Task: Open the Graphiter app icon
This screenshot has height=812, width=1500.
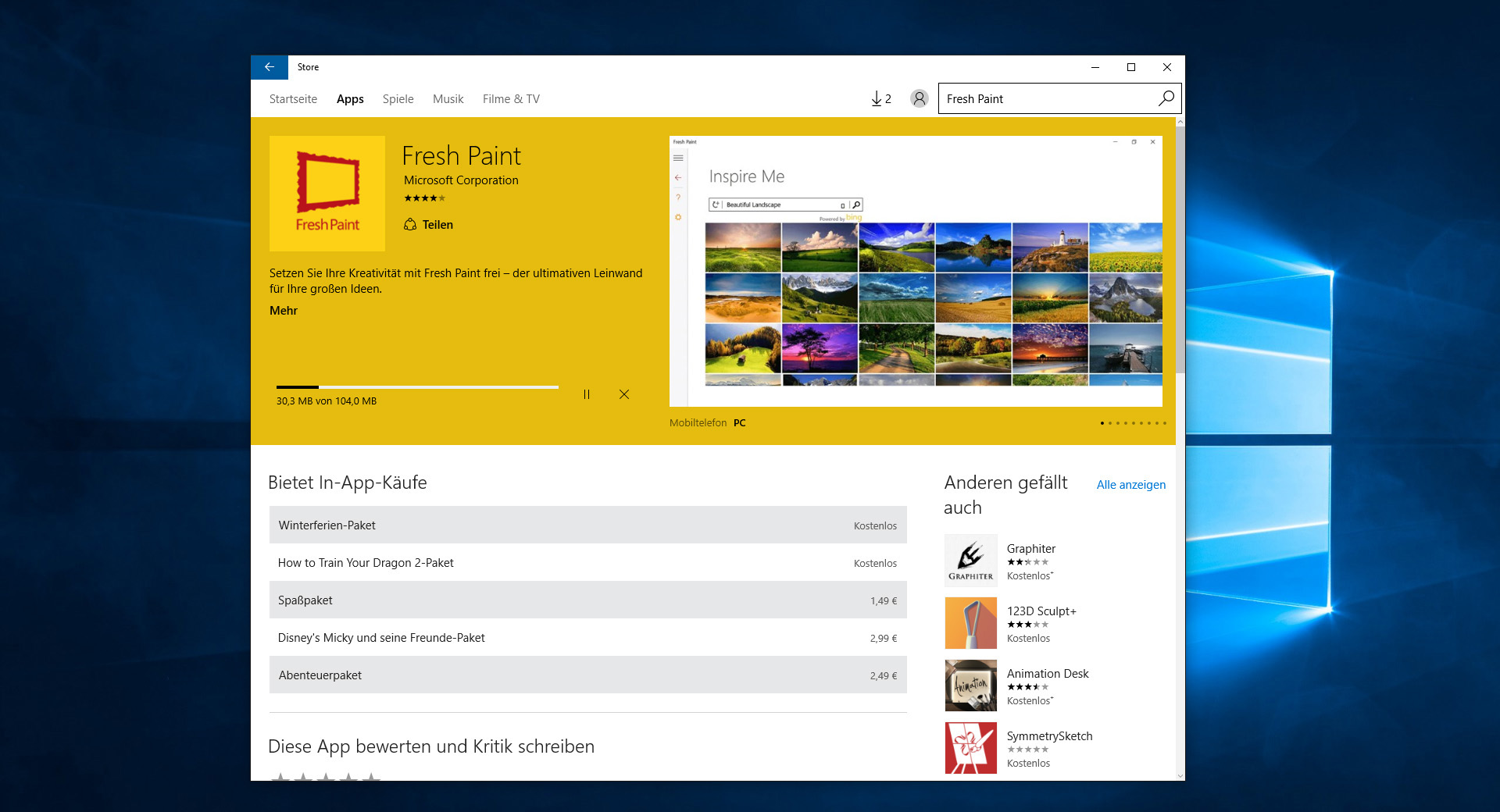Action: point(970,561)
